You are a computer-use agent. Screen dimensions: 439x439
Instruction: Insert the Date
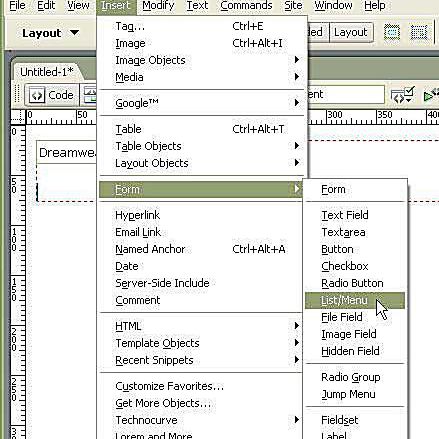tap(202, 266)
